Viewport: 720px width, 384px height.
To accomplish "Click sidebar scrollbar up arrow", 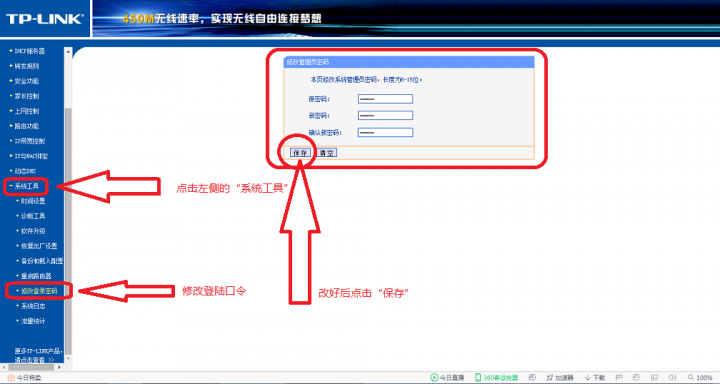I will (68, 51).
